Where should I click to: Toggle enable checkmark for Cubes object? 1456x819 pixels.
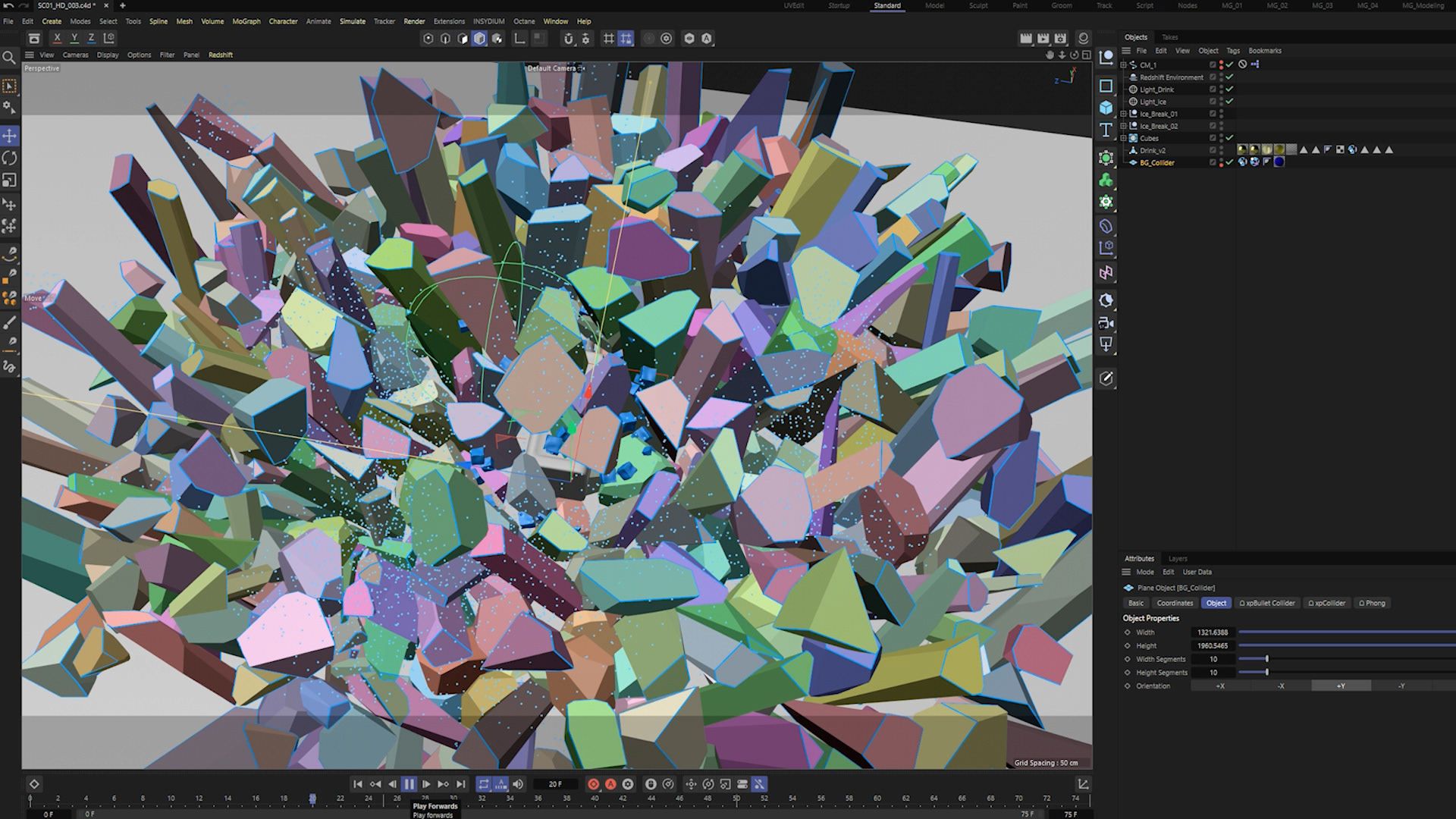click(1229, 138)
